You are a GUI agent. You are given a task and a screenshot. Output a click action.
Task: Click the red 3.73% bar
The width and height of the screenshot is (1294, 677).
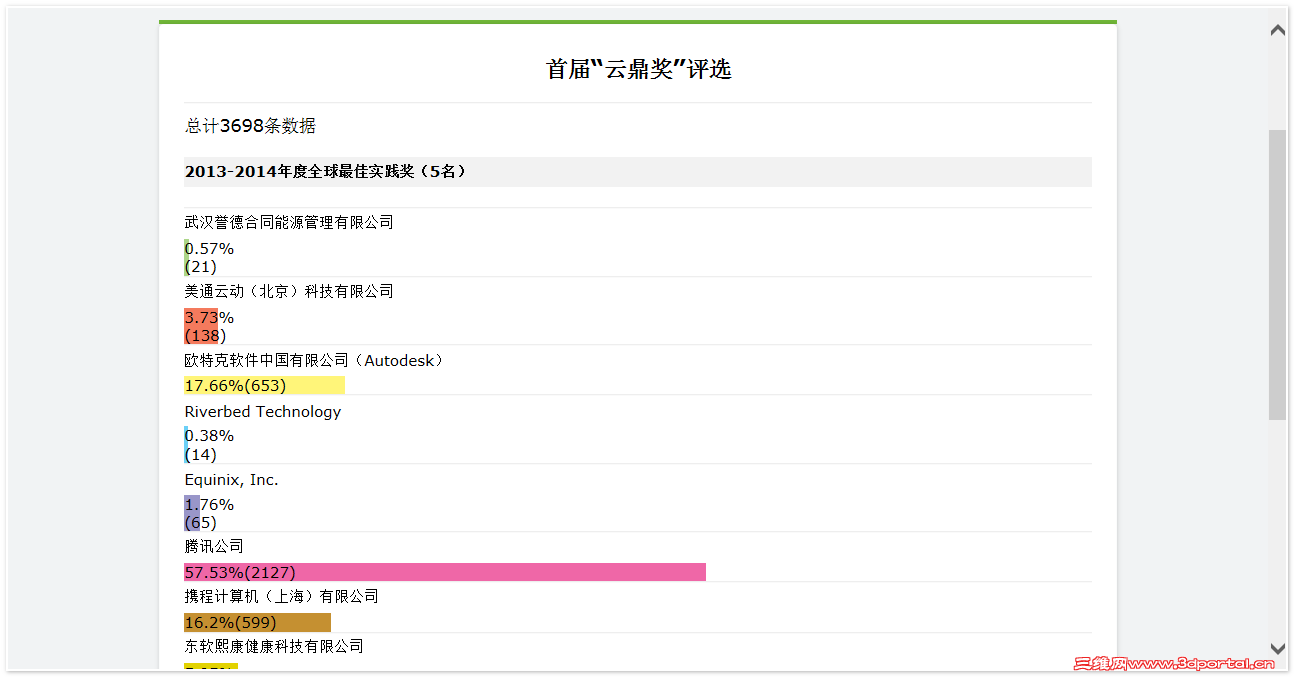(x=201, y=326)
